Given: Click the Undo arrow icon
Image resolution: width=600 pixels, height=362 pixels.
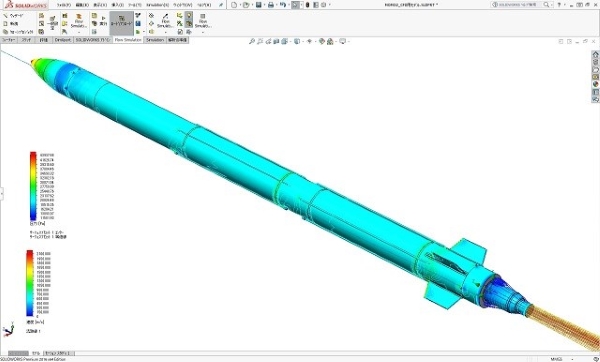Looking at the screenshot, I should pyautogui.click(x=282, y=5).
